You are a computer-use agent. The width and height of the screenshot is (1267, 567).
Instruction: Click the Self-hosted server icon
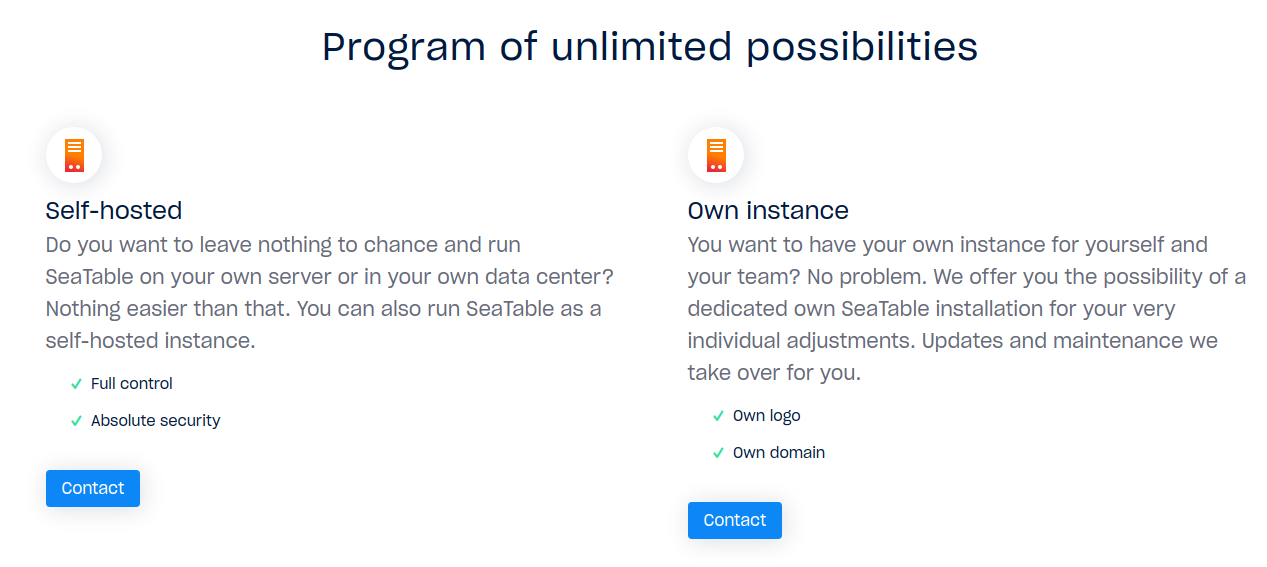[74, 155]
